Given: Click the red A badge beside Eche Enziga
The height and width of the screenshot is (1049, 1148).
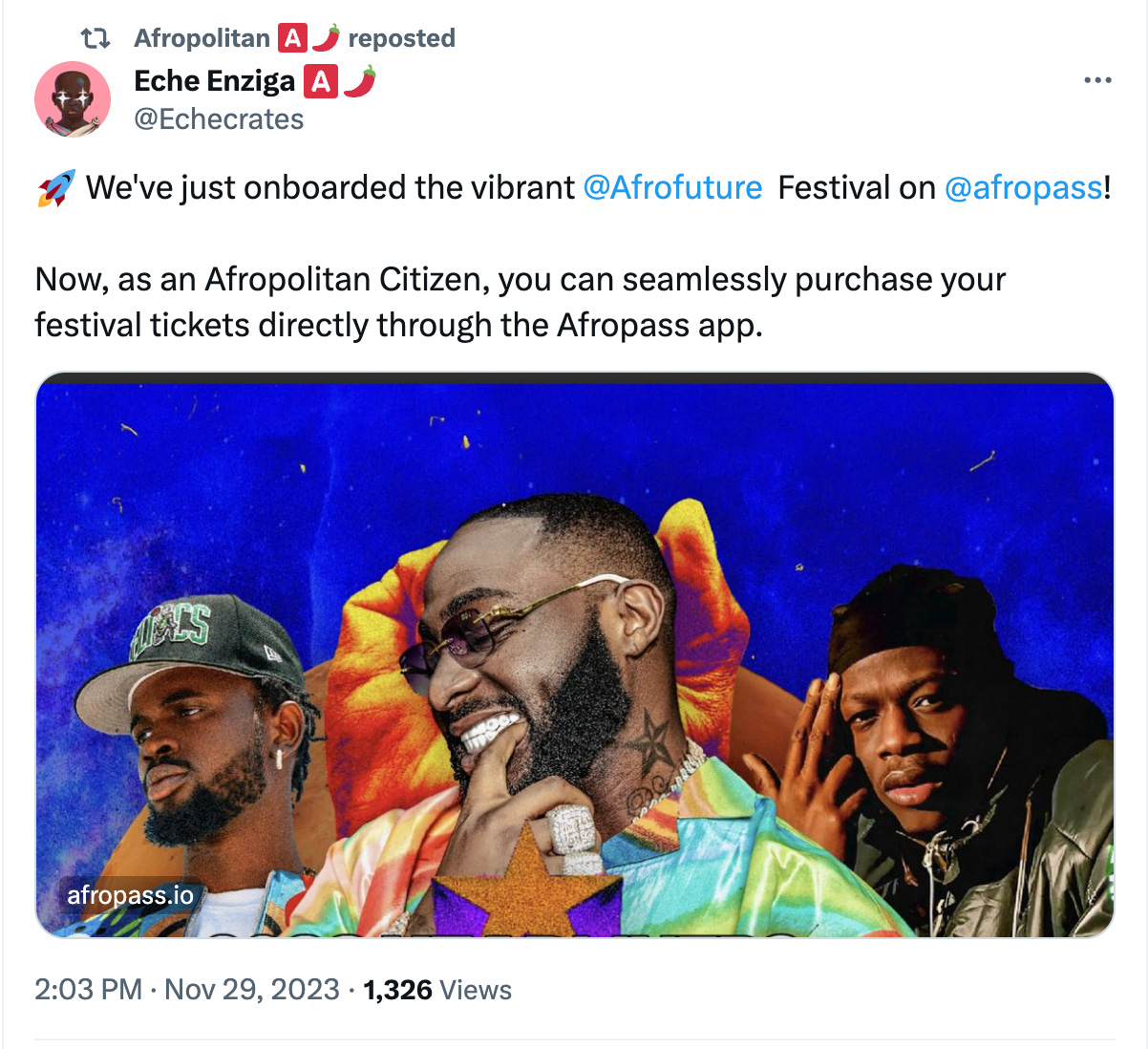Looking at the screenshot, I should pyautogui.click(x=321, y=81).
